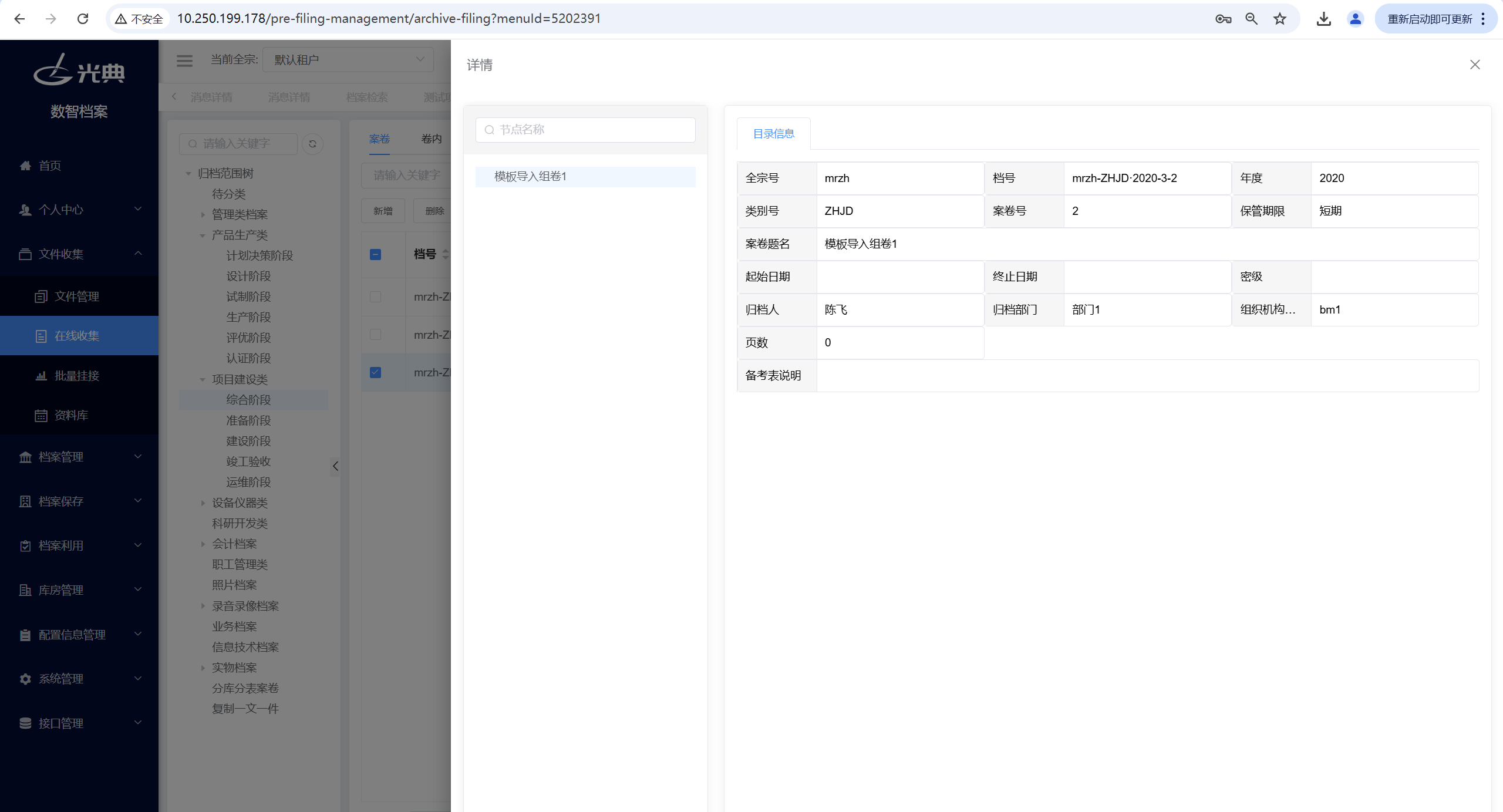Select the 目录信息 tab
This screenshot has height=812, width=1503.
774,134
